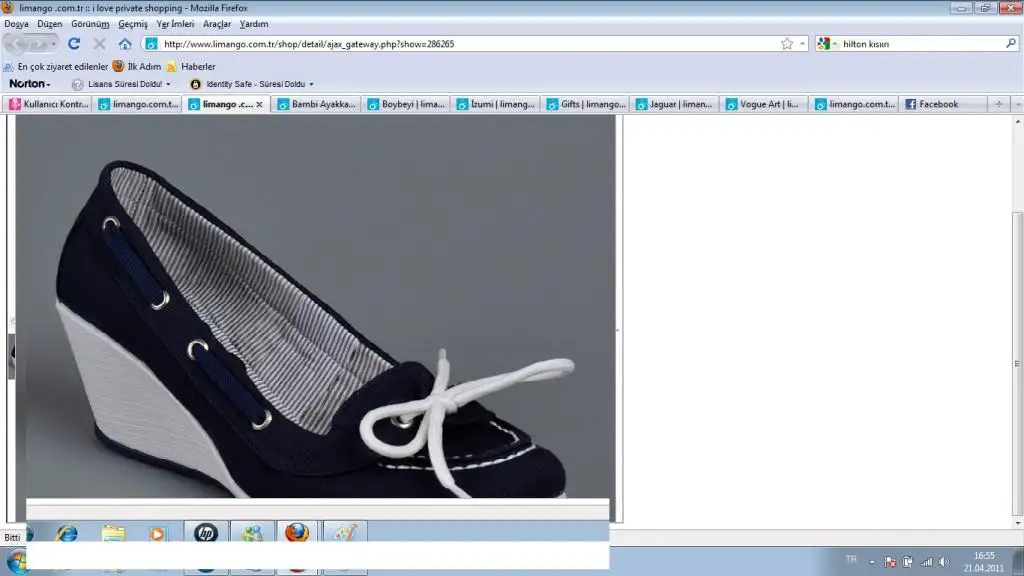The height and width of the screenshot is (576, 1024).
Task: Click the Reload page icon
Action: click(x=74, y=44)
